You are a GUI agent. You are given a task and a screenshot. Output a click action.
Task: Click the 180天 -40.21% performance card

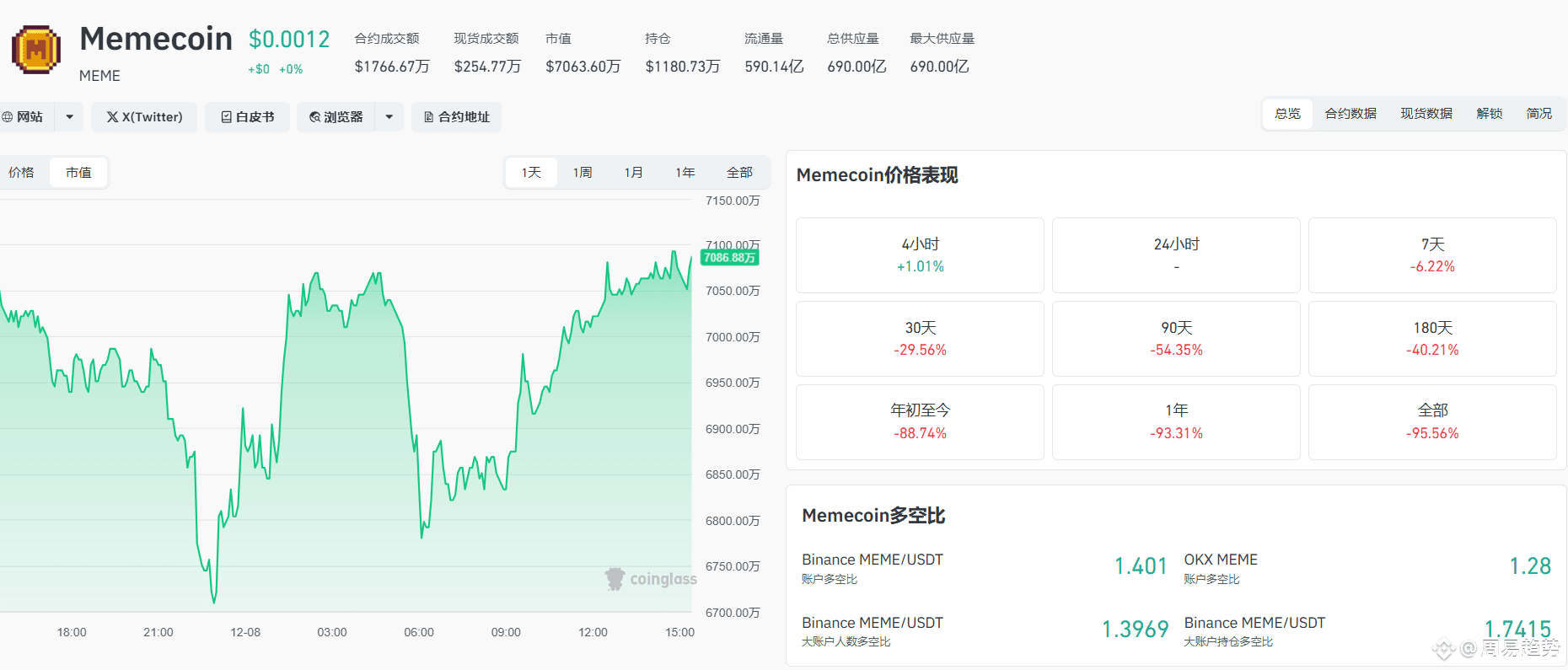click(x=1432, y=339)
